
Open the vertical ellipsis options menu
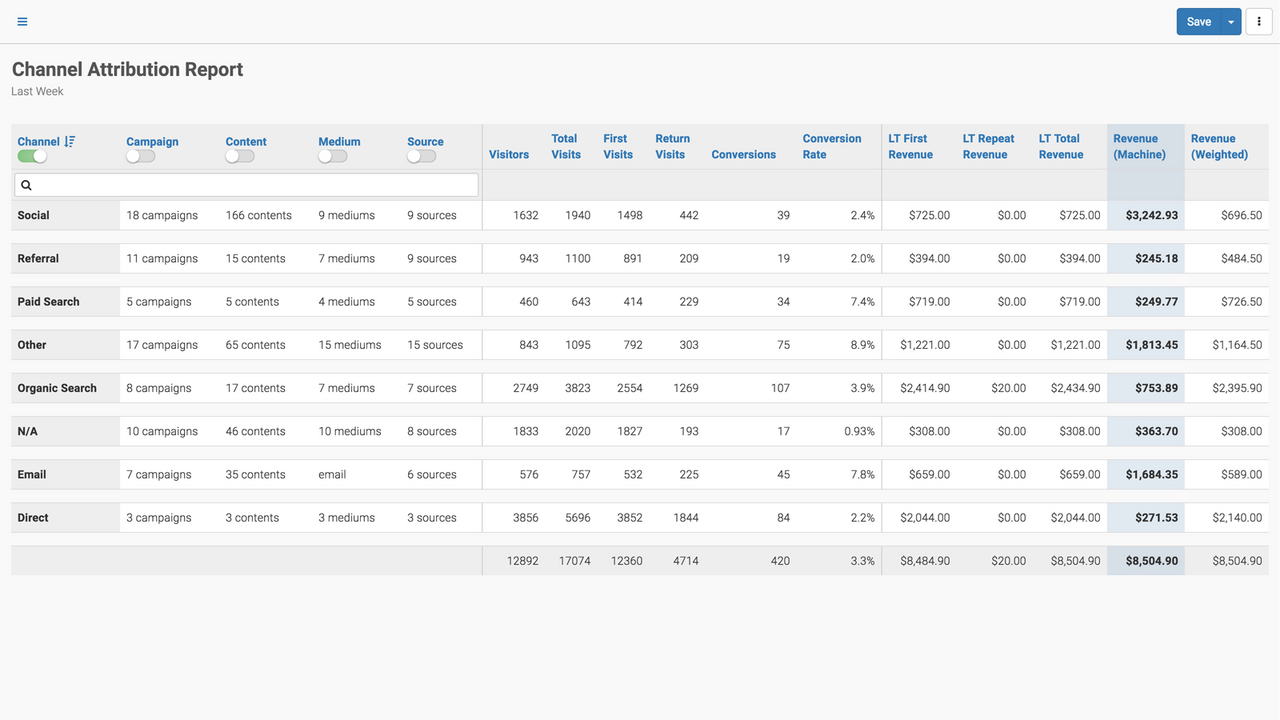pos(1258,22)
